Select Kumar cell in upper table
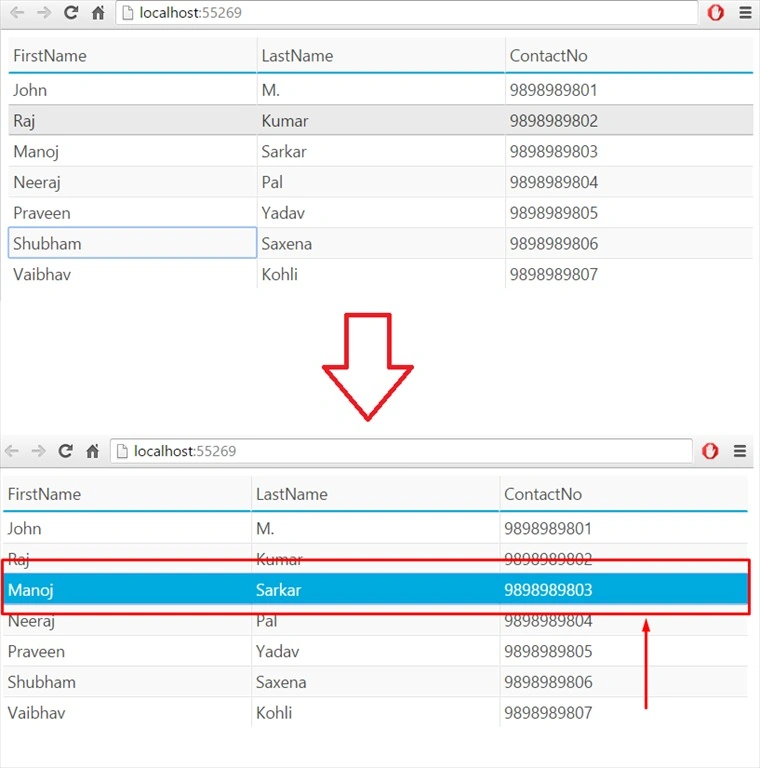 click(x=381, y=120)
